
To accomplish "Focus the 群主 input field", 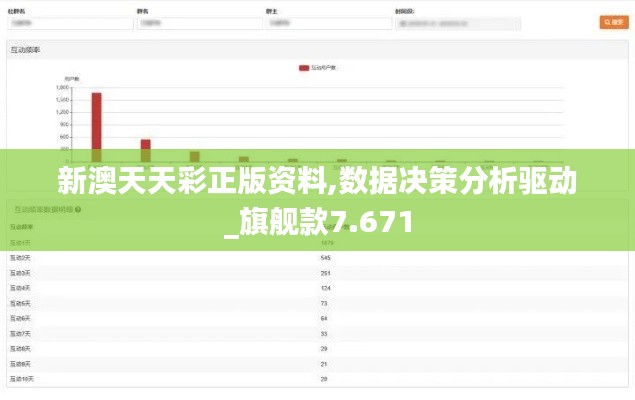I will pos(329,23).
